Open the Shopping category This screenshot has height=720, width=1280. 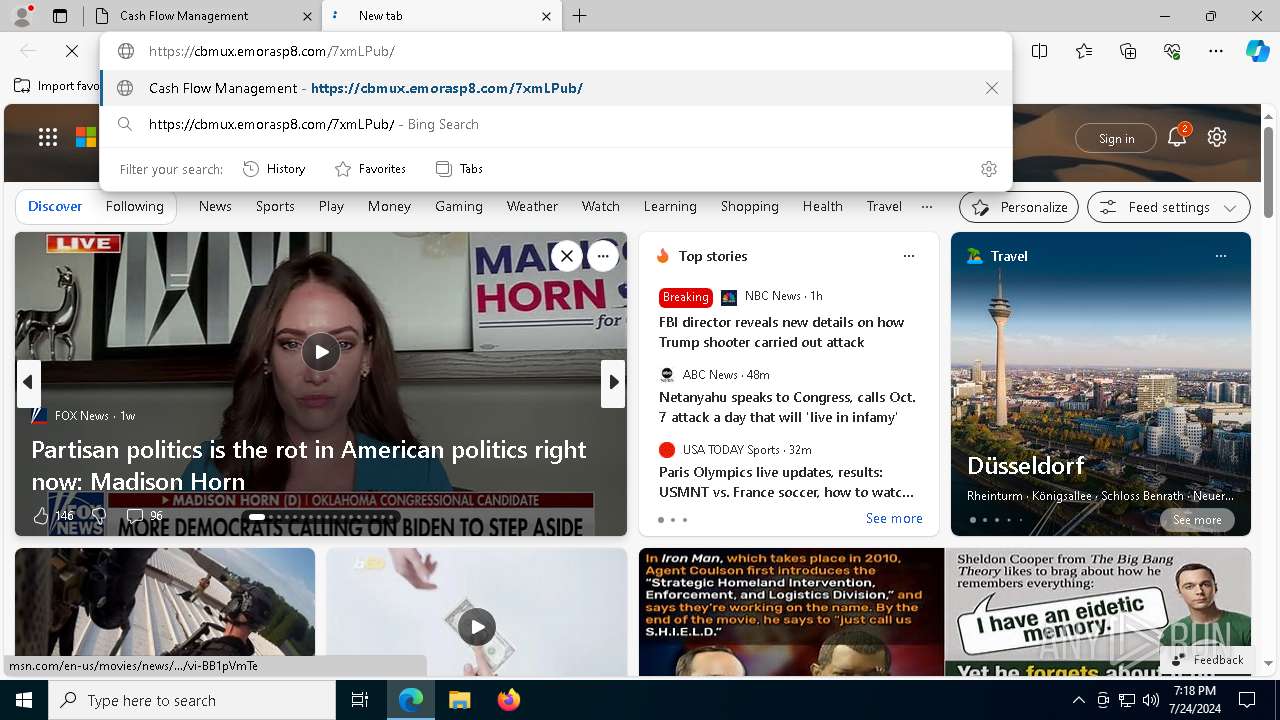(x=750, y=206)
